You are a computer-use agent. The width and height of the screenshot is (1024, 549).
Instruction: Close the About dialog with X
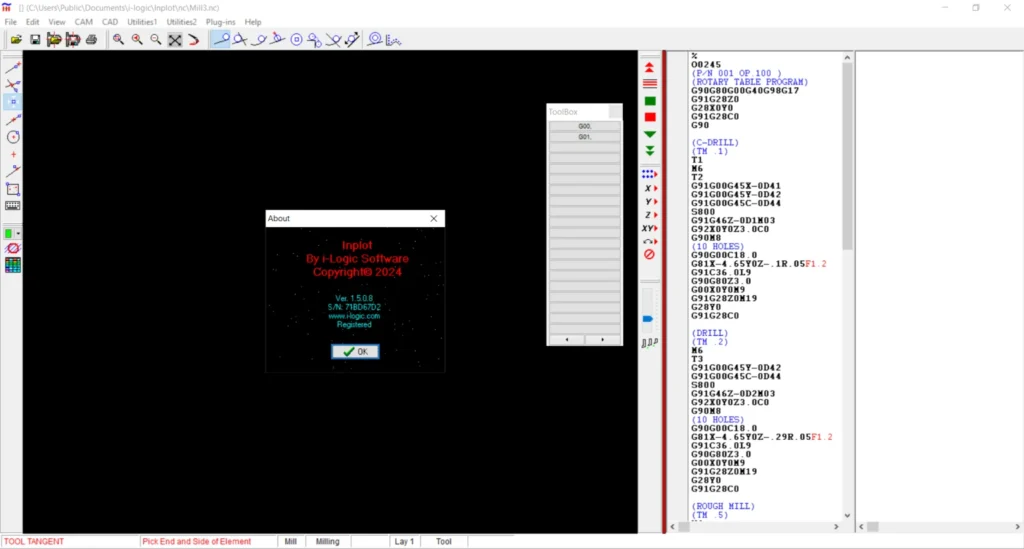[x=434, y=219]
